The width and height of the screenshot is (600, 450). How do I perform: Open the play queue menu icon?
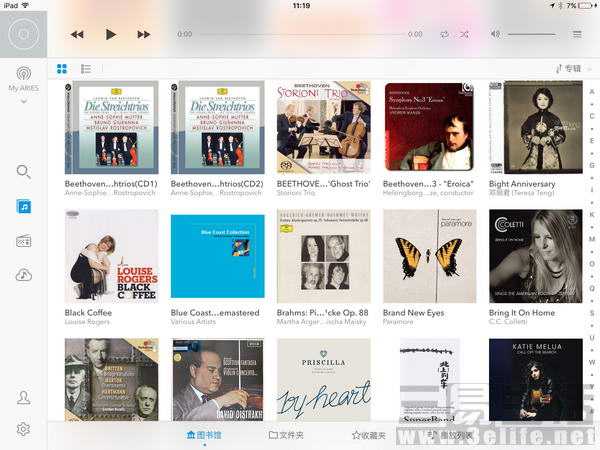coord(577,34)
